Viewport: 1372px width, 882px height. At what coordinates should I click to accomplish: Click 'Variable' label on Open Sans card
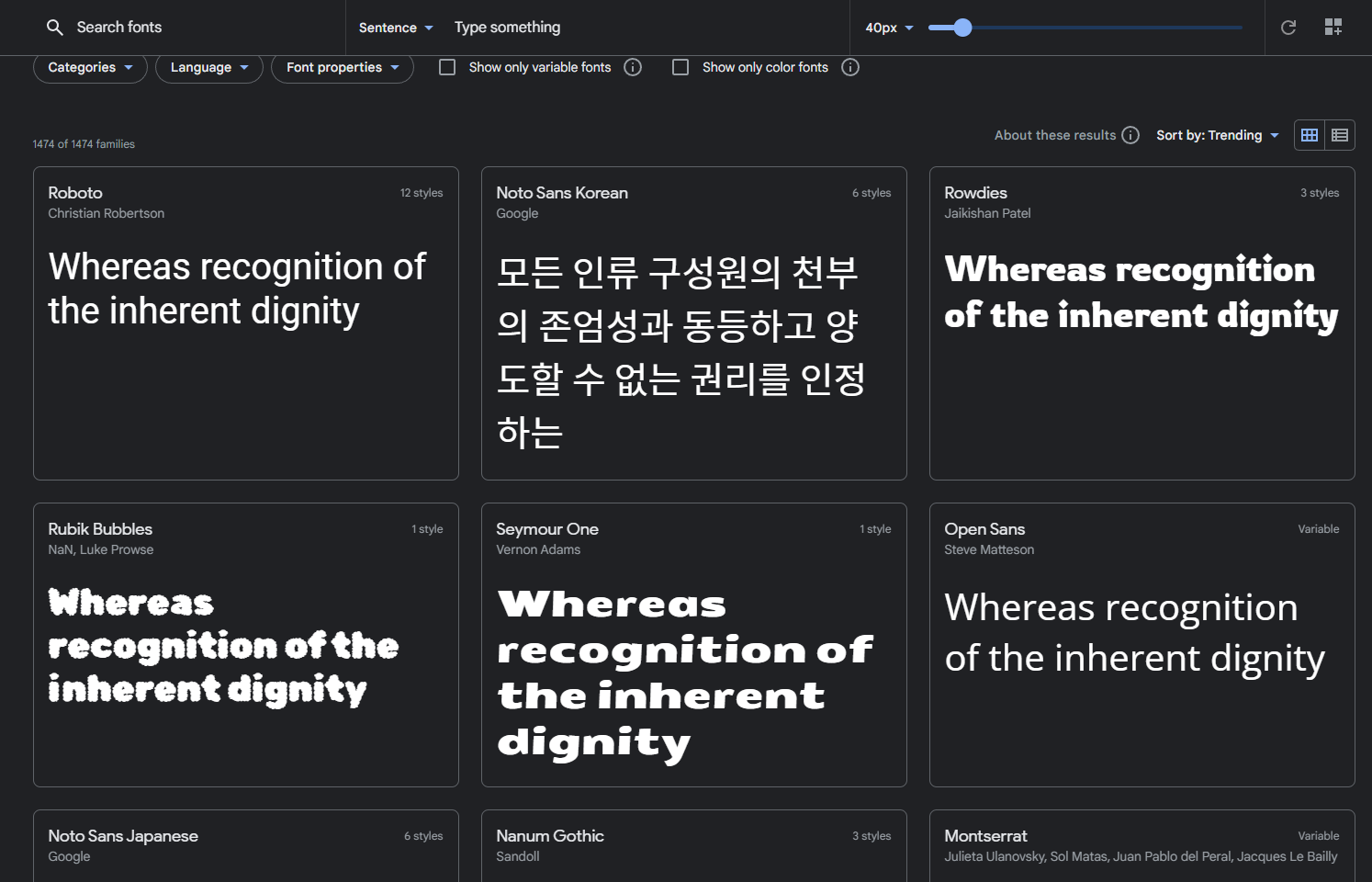[1319, 529]
